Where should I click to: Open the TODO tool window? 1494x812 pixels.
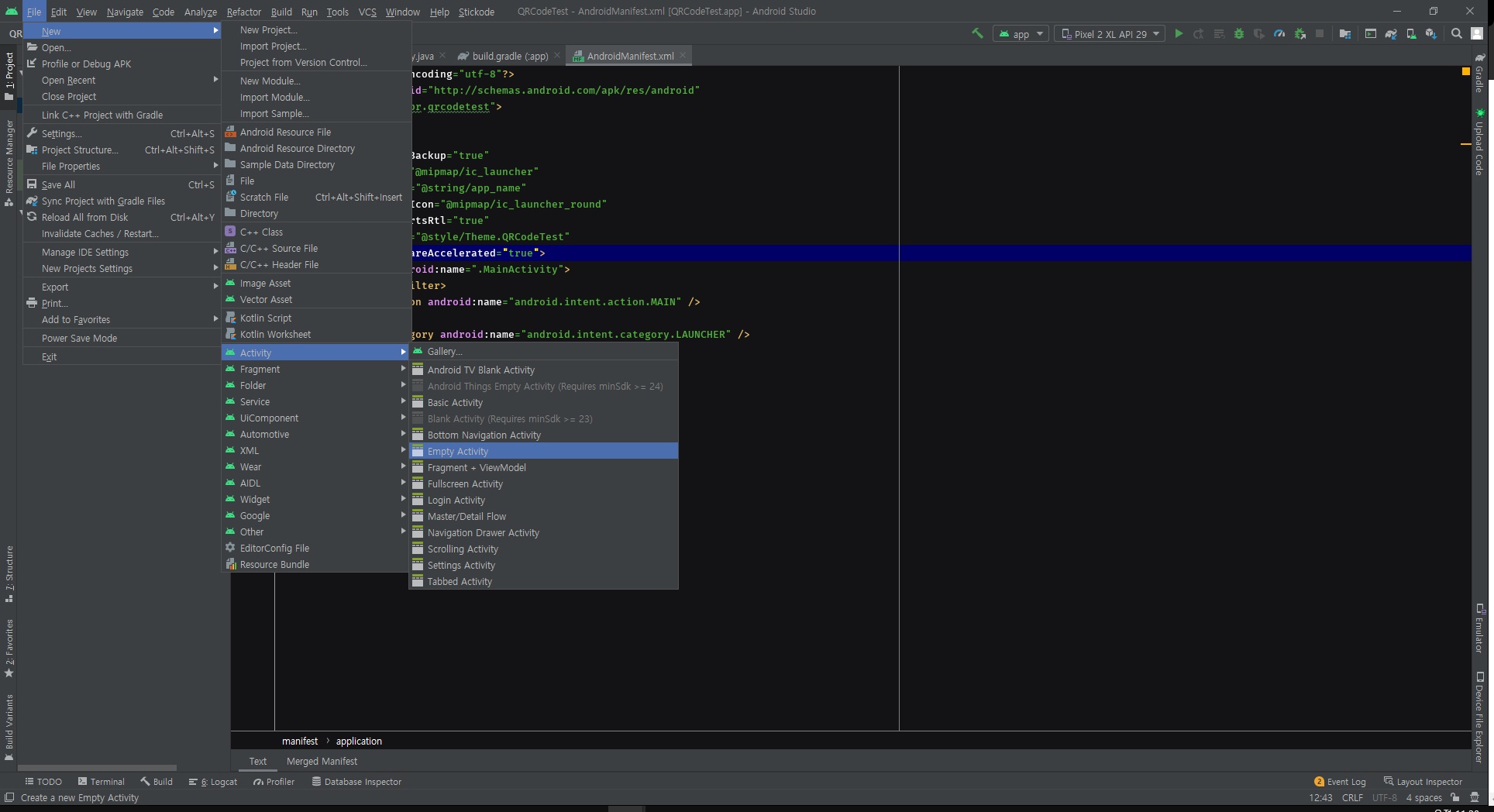point(43,782)
